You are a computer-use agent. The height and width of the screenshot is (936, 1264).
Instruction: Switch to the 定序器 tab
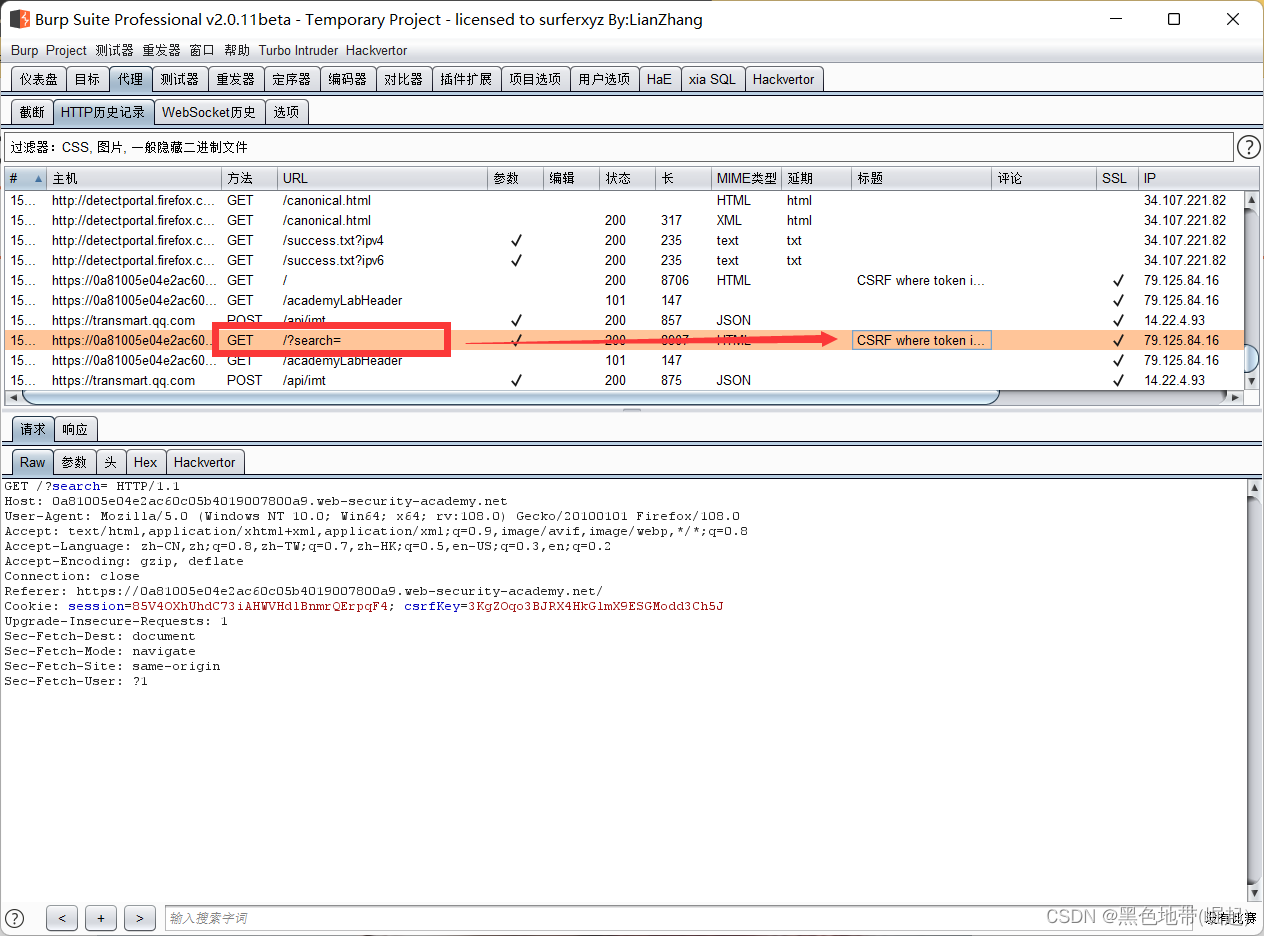click(x=292, y=79)
